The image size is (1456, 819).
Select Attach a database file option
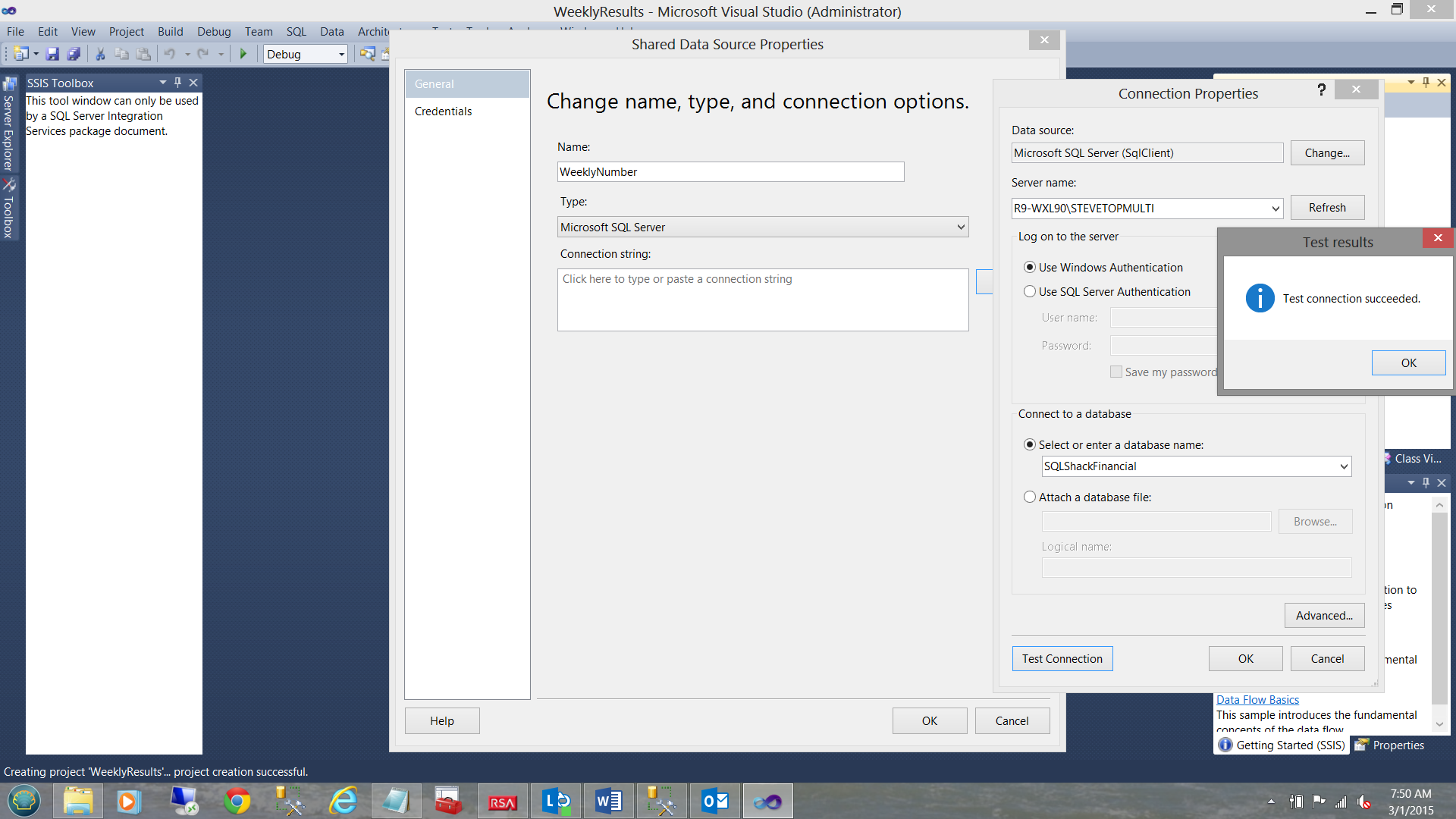[1030, 497]
